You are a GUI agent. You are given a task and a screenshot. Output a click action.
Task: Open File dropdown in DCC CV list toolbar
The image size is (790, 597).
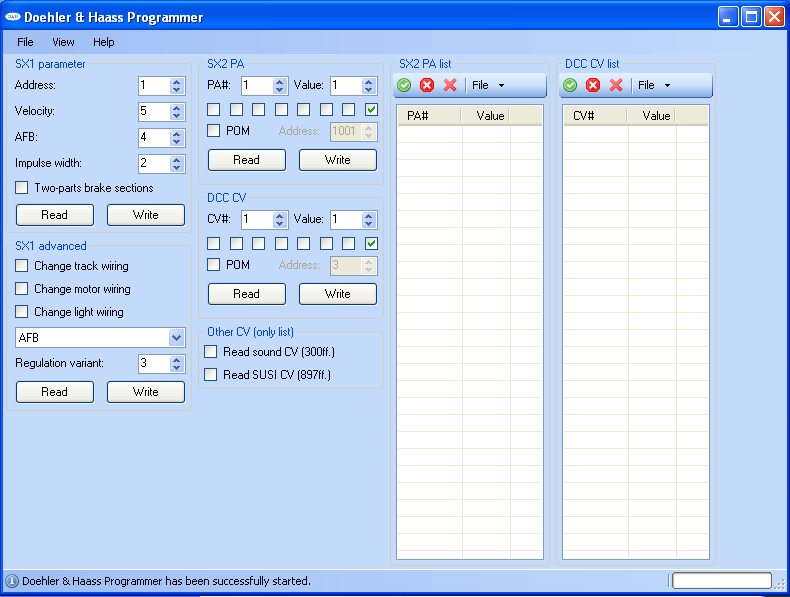point(653,85)
